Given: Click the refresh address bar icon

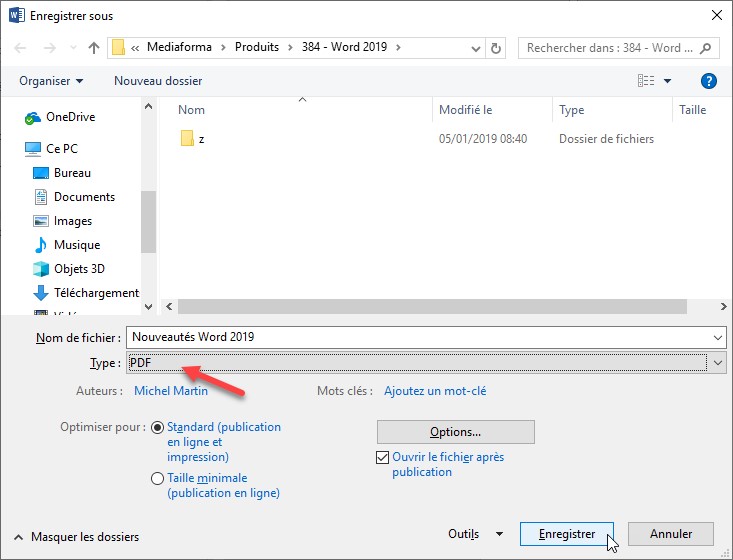Looking at the screenshot, I should point(497,48).
